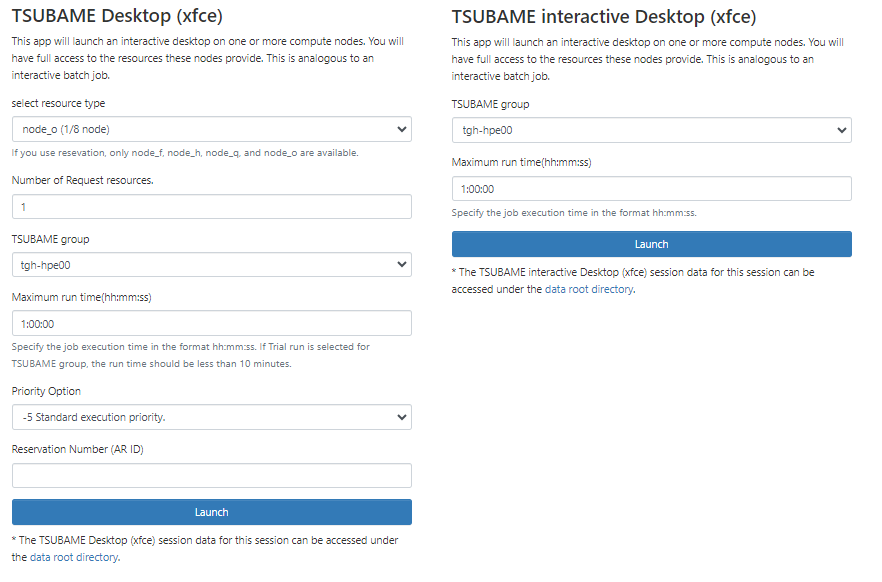
Task: Focus Maximum run time field in TSUBAME Desktop form
Action: pos(211,323)
